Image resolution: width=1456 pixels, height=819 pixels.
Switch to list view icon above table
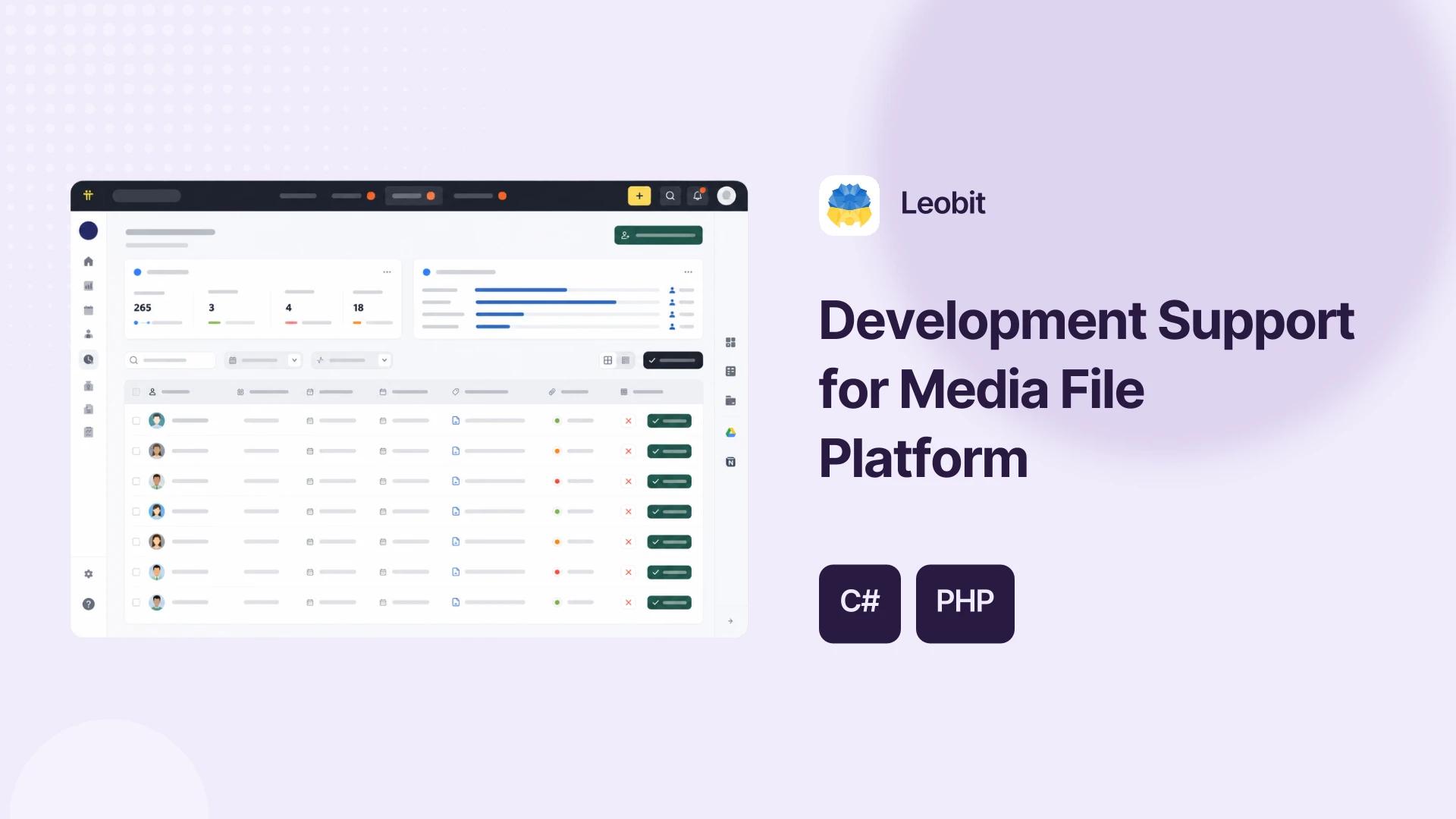626,360
